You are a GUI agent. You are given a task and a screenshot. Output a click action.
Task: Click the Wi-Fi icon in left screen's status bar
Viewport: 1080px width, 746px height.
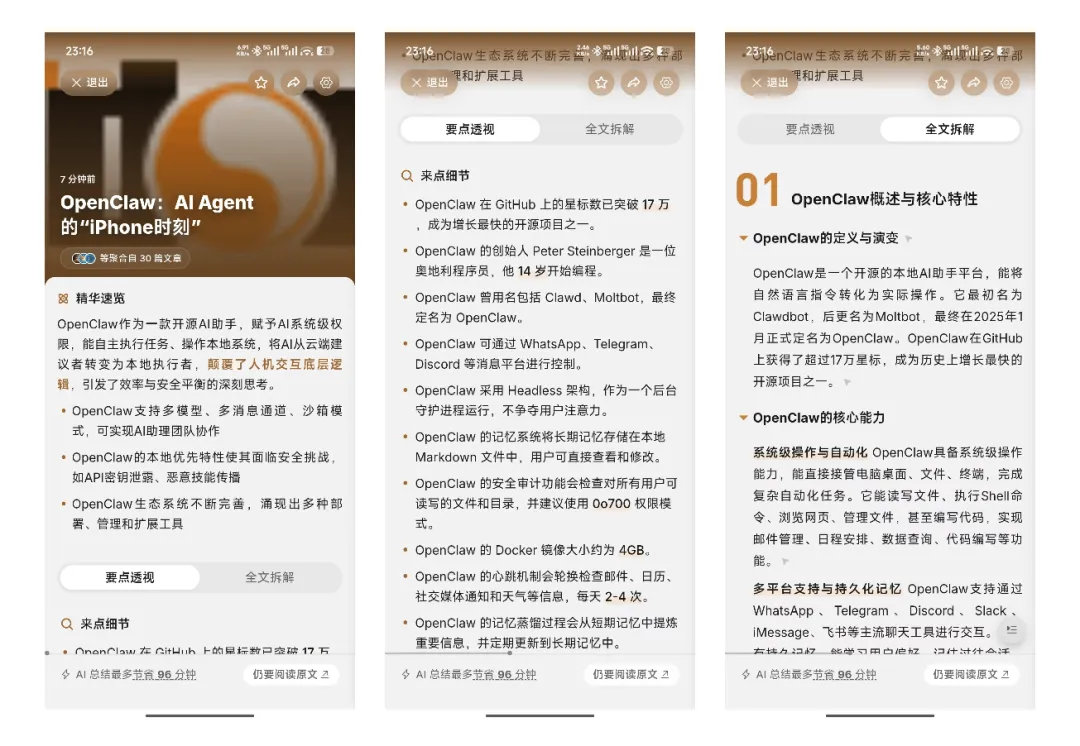307,51
